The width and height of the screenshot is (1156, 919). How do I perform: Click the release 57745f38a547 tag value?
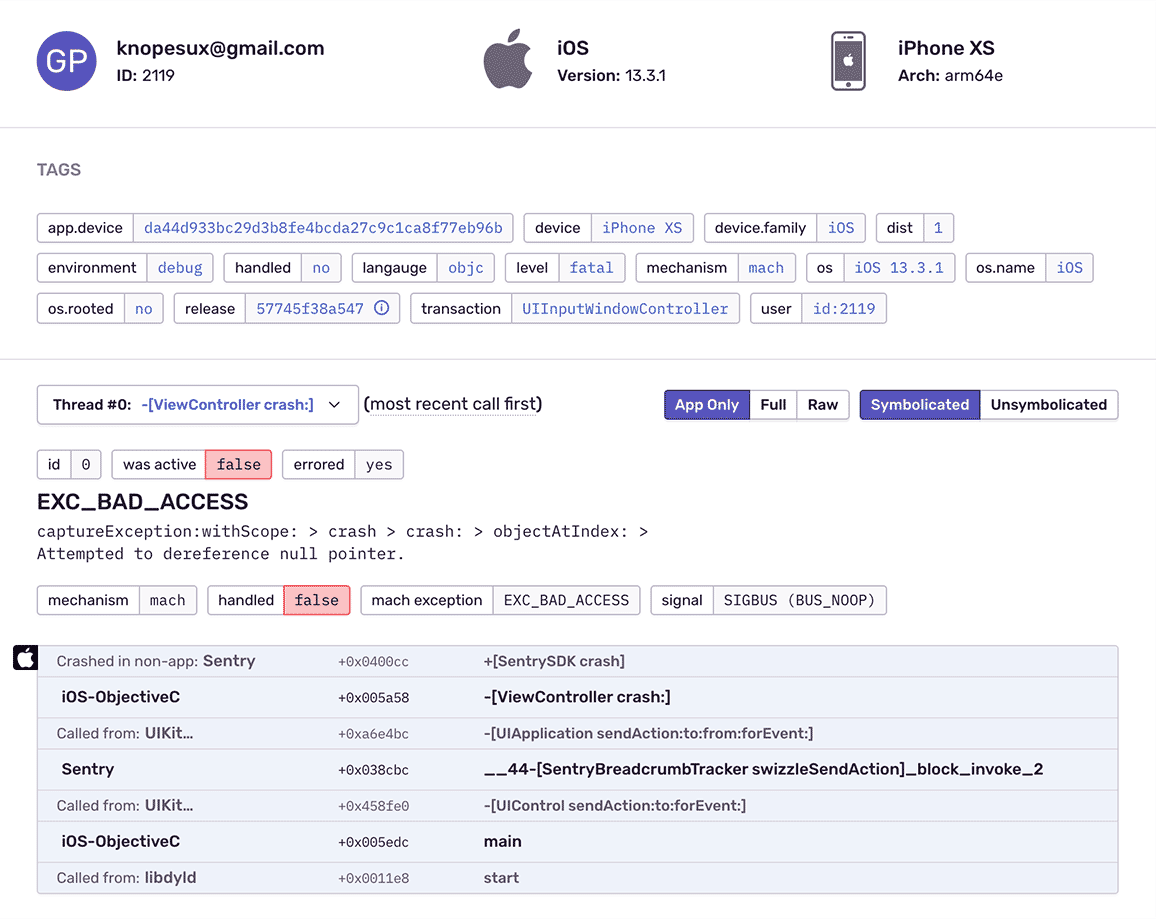point(310,309)
